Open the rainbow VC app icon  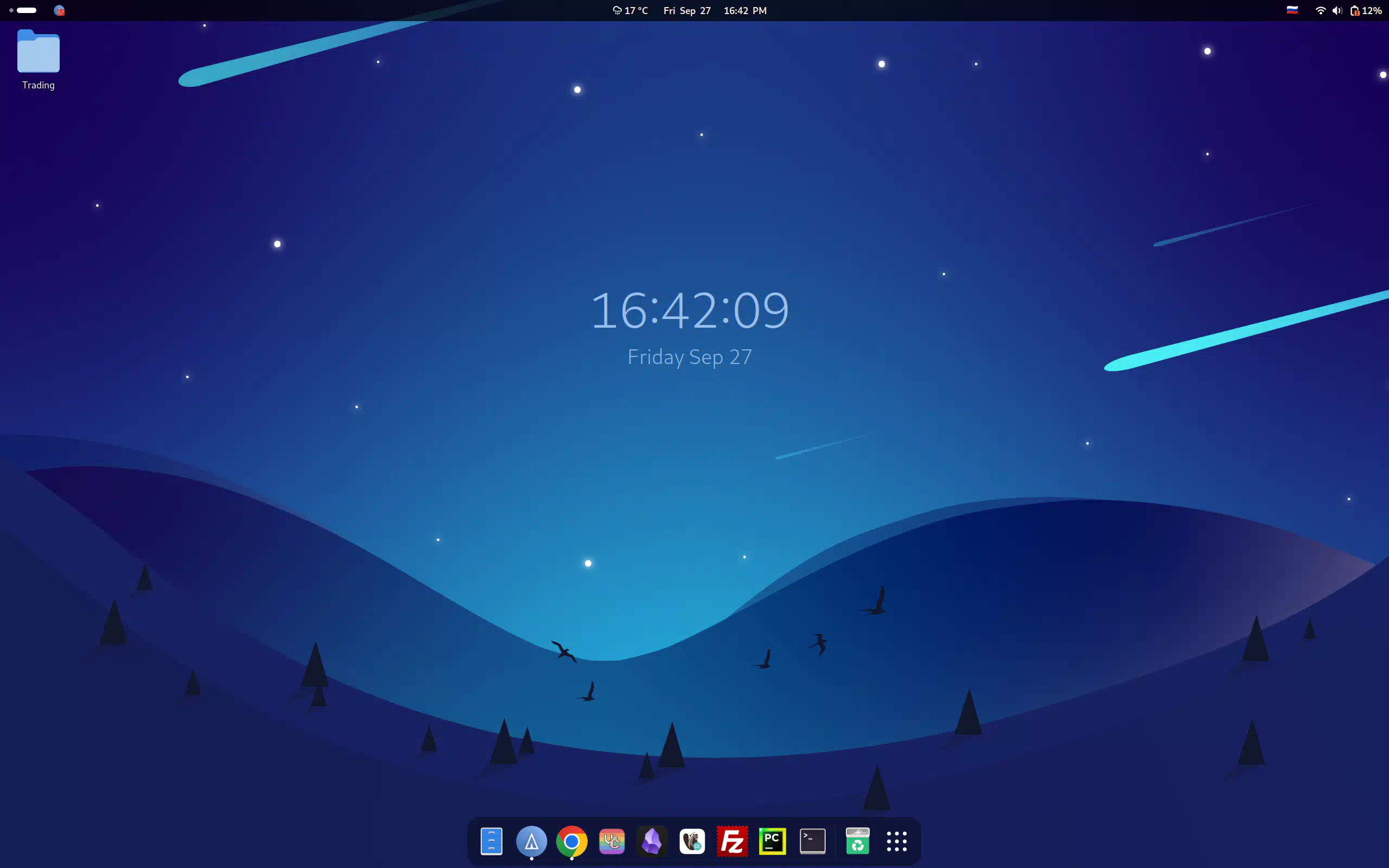tap(612, 841)
